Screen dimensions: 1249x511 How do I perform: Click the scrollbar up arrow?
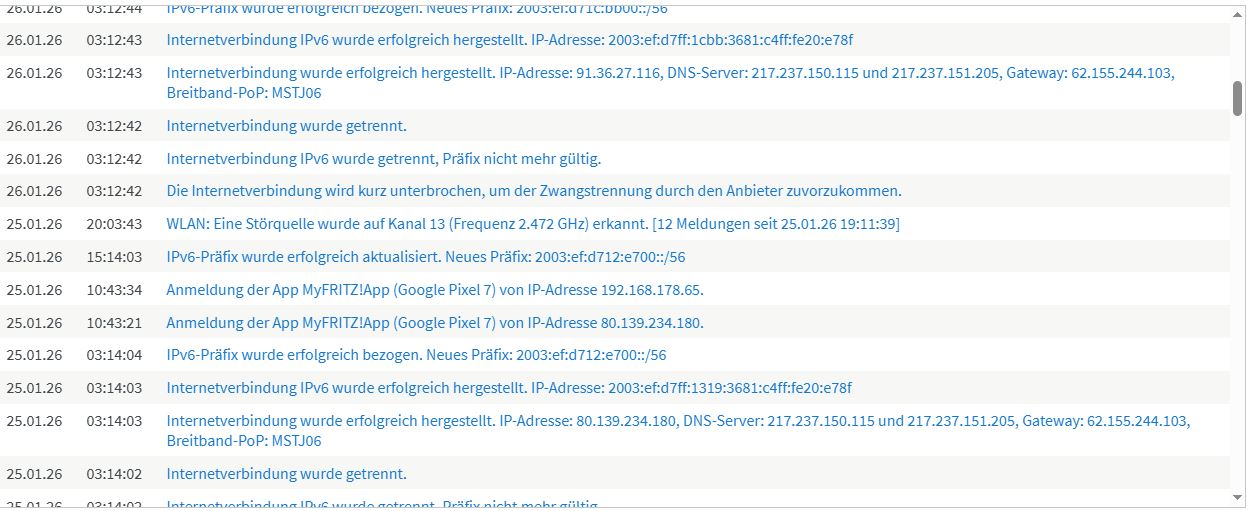point(1237,14)
